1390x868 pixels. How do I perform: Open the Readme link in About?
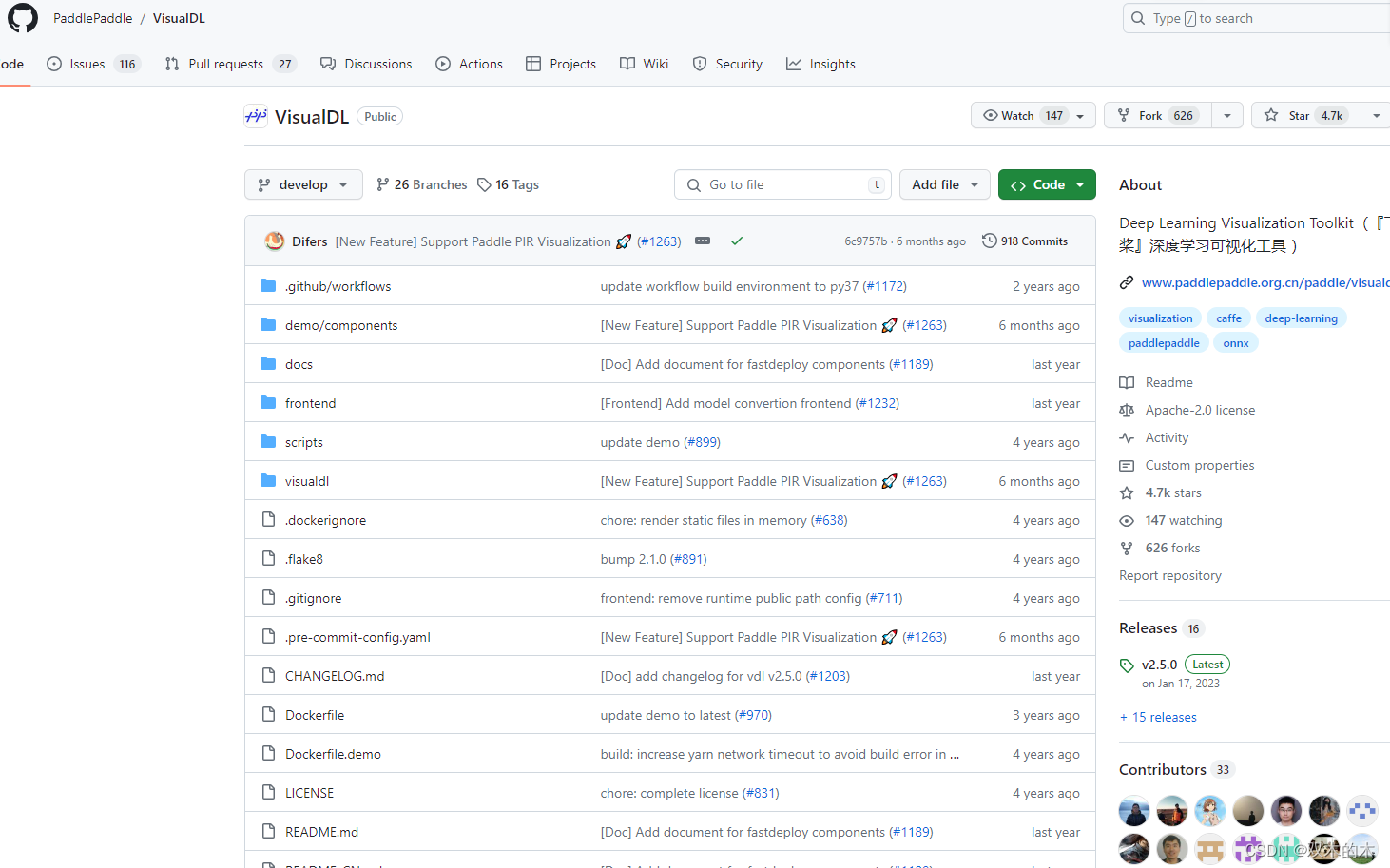point(1168,382)
